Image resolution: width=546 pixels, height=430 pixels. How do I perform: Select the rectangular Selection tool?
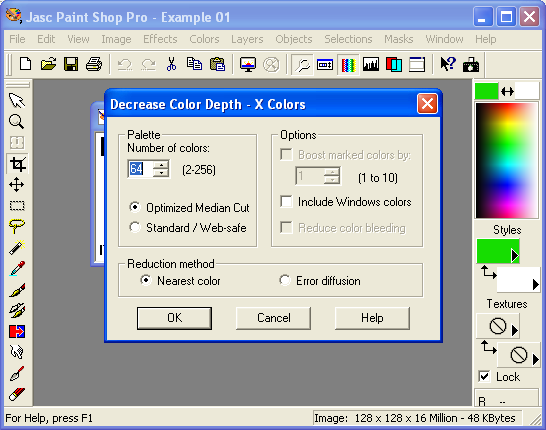coord(17,205)
